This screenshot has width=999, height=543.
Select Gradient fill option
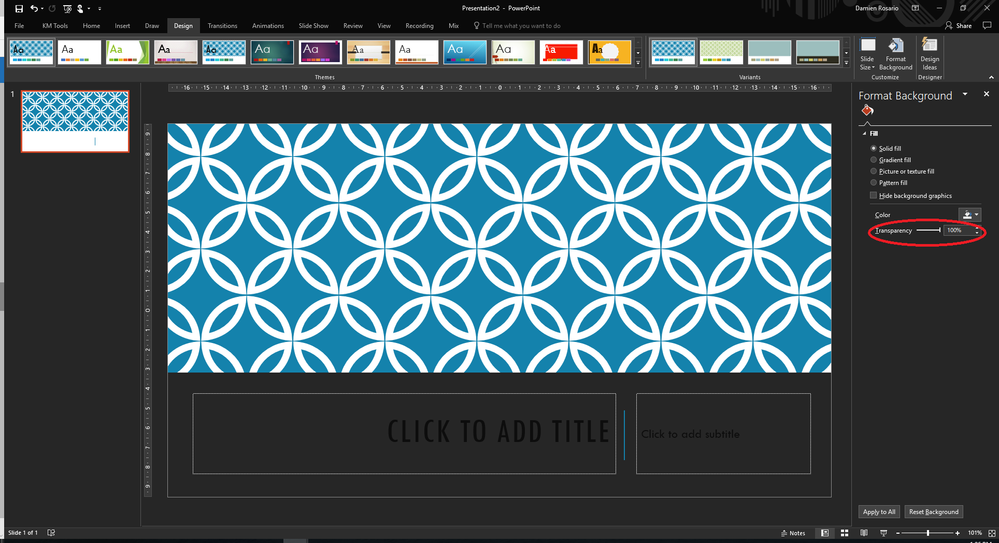pos(891,160)
